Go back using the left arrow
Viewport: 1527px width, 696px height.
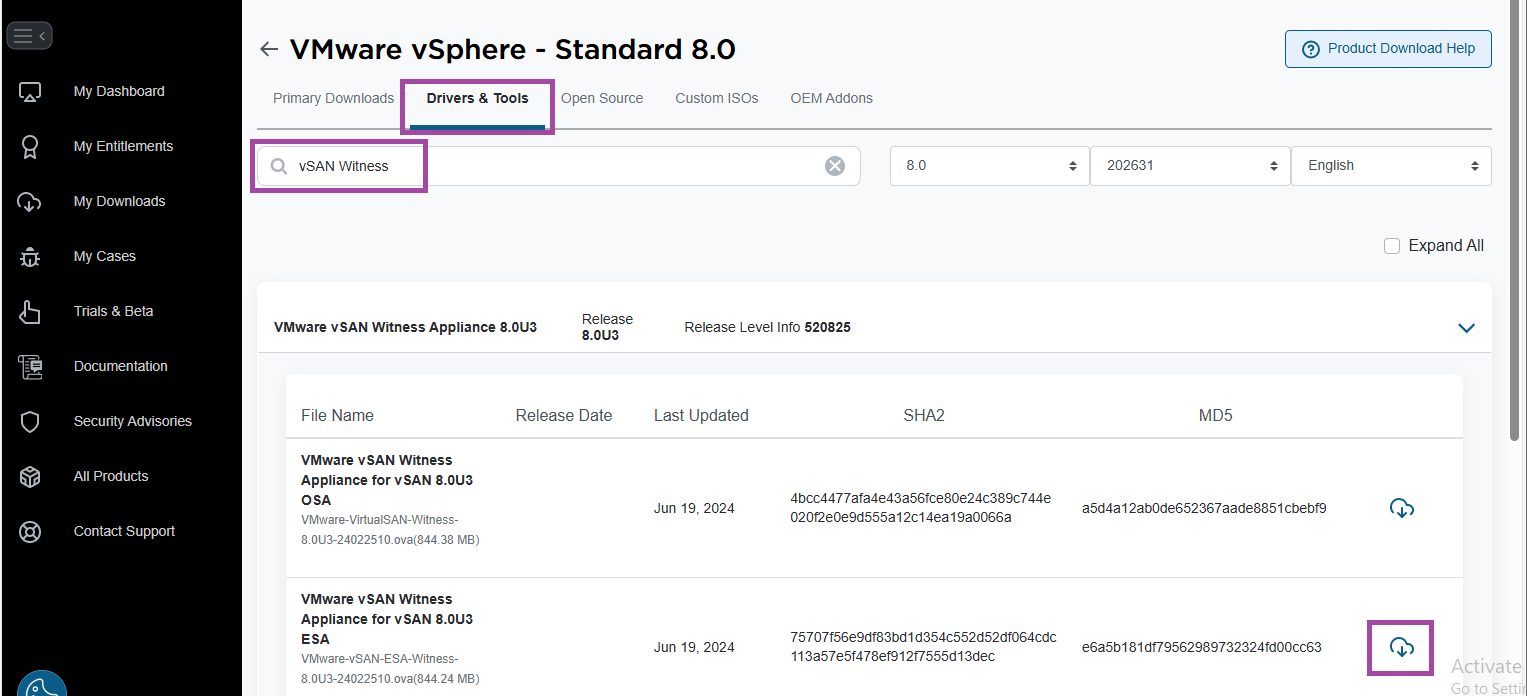tap(268, 49)
